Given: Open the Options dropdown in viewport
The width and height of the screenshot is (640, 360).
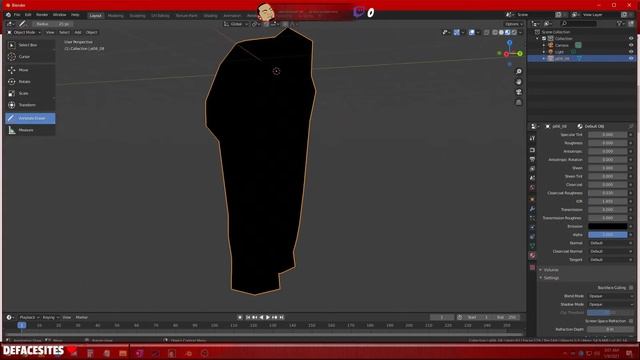Looking at the screenshot, I should (x=513, y=24).
